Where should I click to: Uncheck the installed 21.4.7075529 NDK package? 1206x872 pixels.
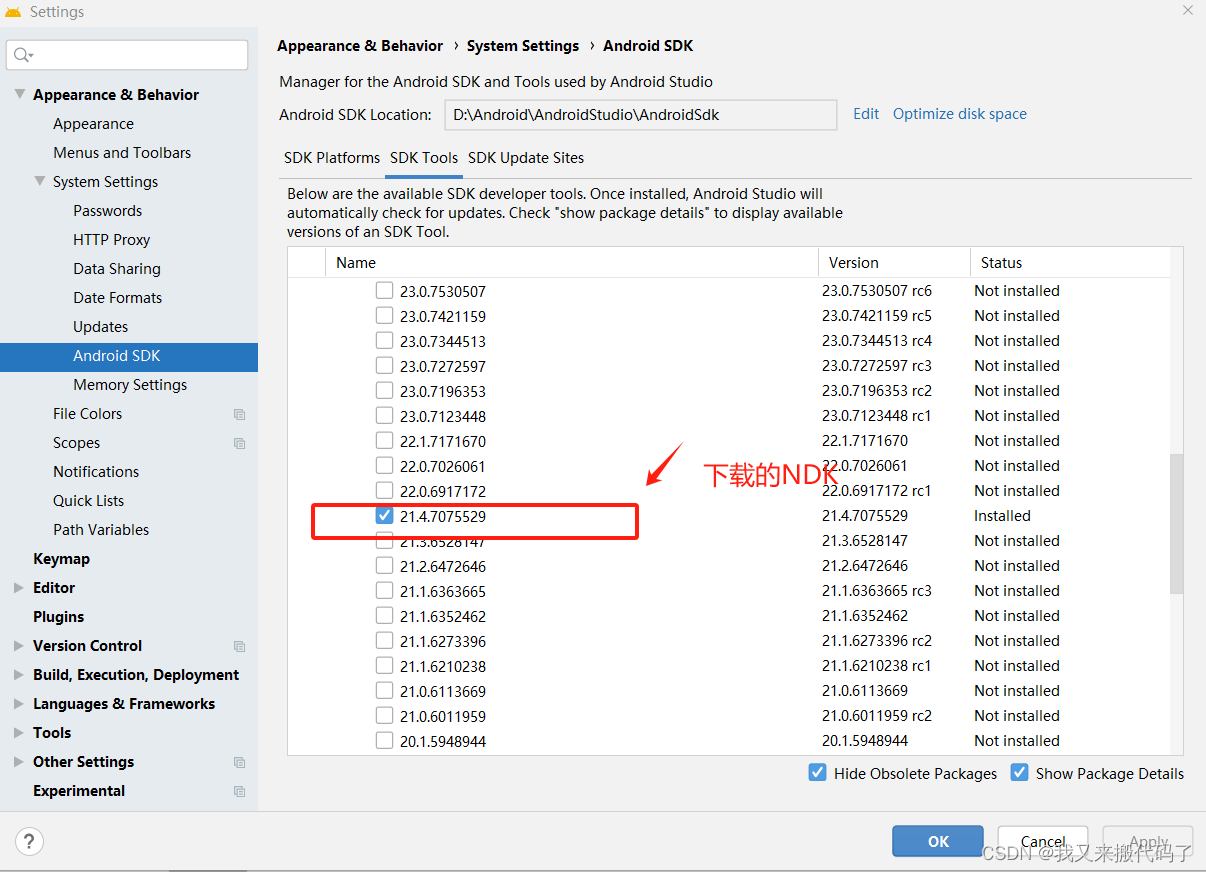pos(385,515)
